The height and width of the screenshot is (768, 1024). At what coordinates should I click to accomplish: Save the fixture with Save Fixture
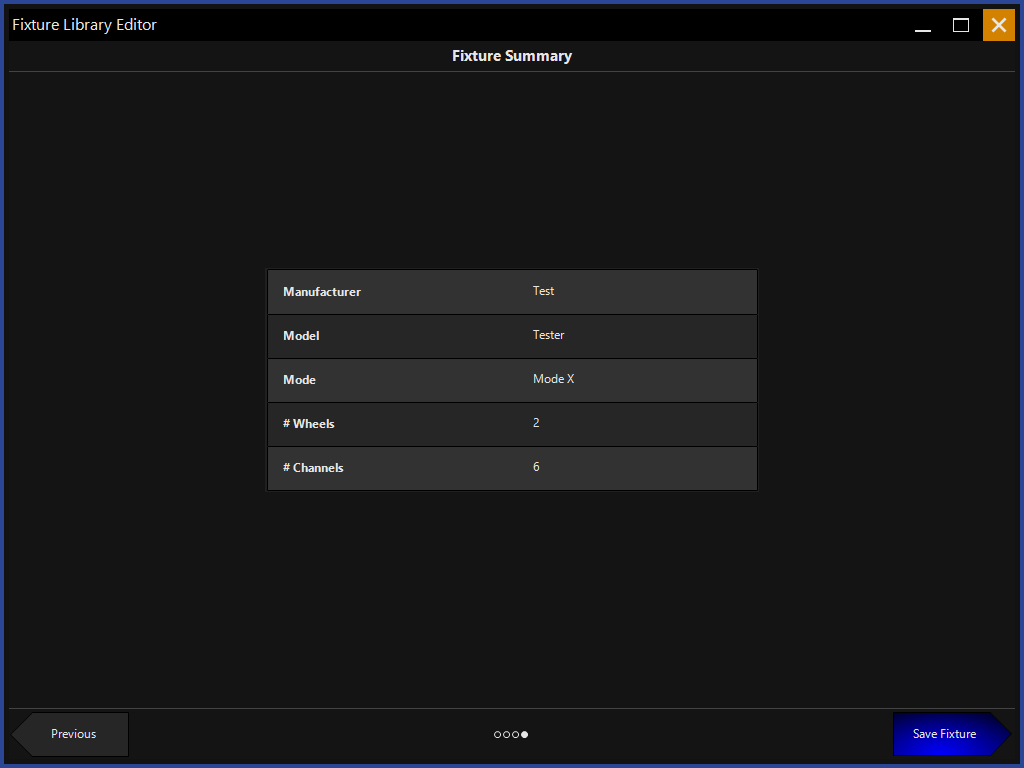(946, 734)
